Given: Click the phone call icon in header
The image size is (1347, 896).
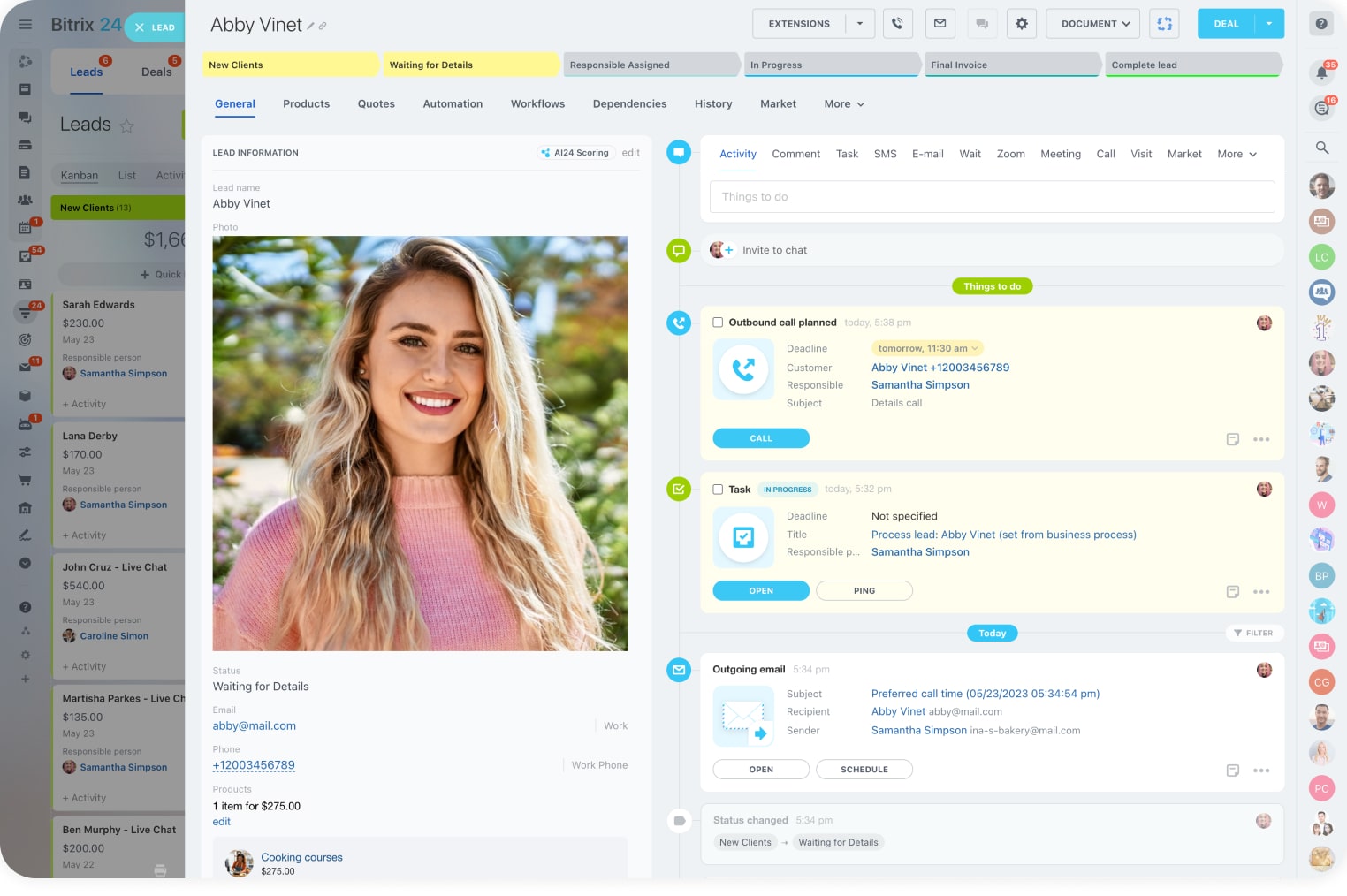Looking at the screenshot, I should [x=897, y=24].
